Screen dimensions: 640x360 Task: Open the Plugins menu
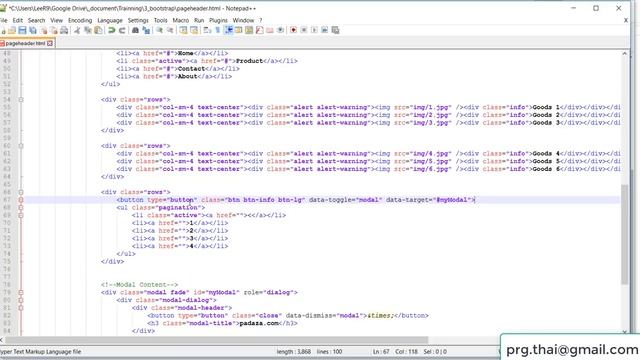point(218,20)
